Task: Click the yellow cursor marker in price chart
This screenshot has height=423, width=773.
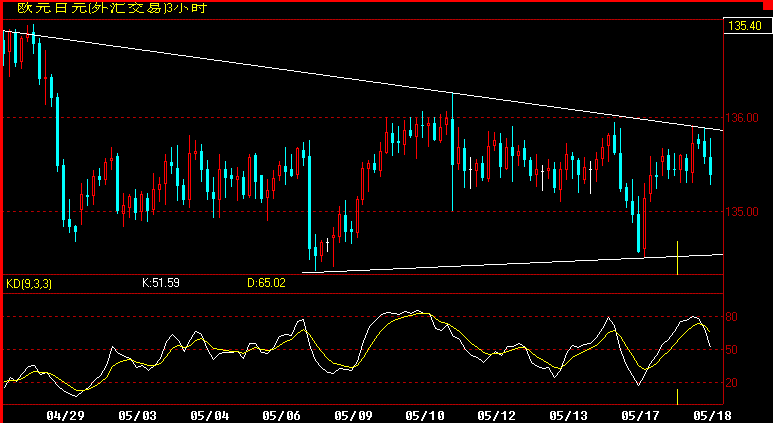Action: [x=678, y=258]
